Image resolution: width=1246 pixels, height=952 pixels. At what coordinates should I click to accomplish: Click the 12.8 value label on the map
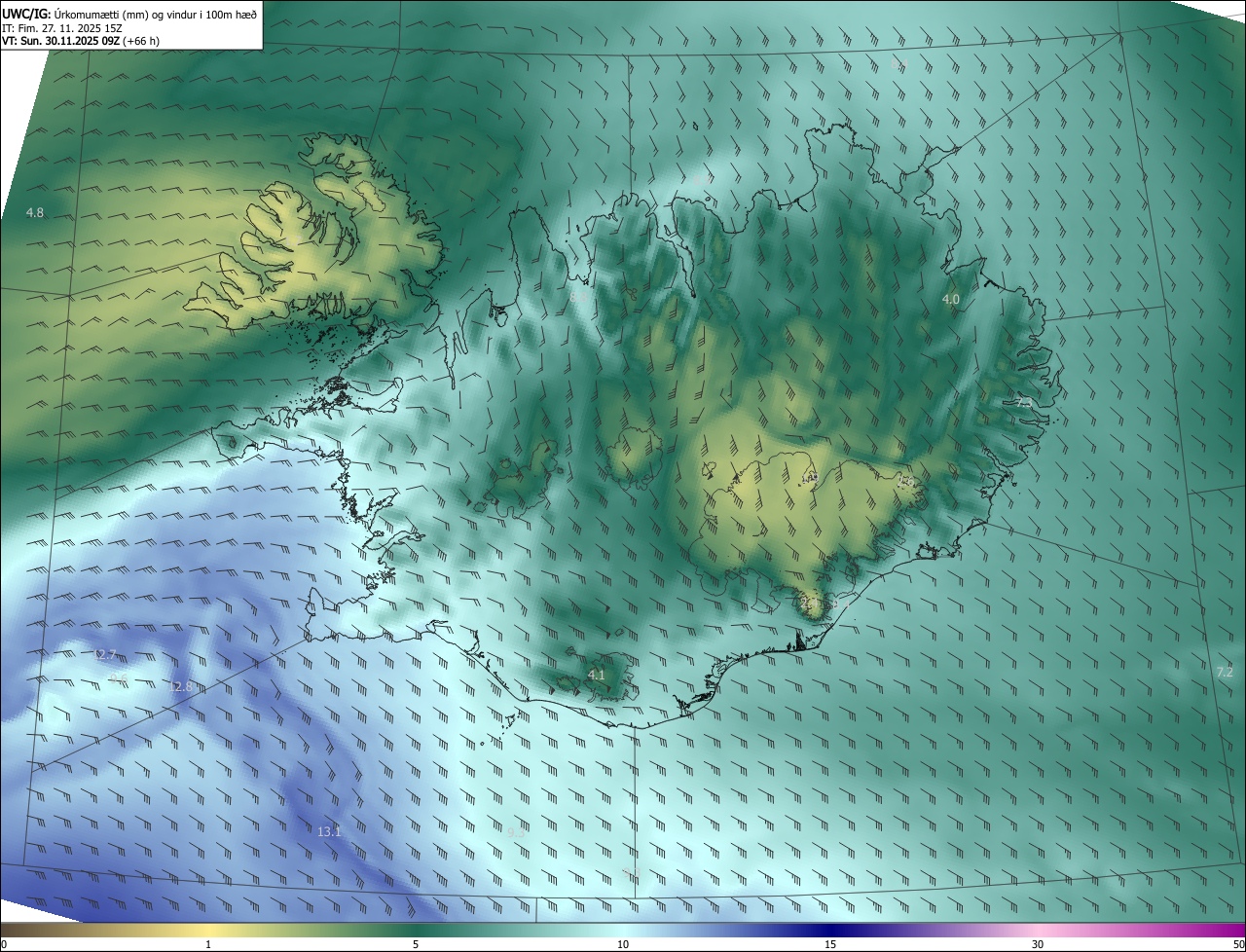(181, 686)
